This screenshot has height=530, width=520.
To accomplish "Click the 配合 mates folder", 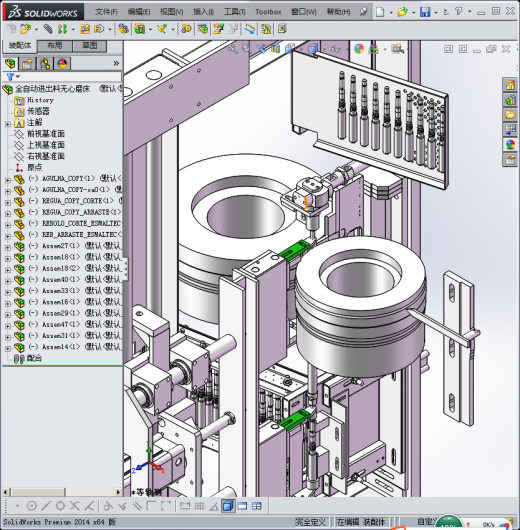I will coord(34,358).
